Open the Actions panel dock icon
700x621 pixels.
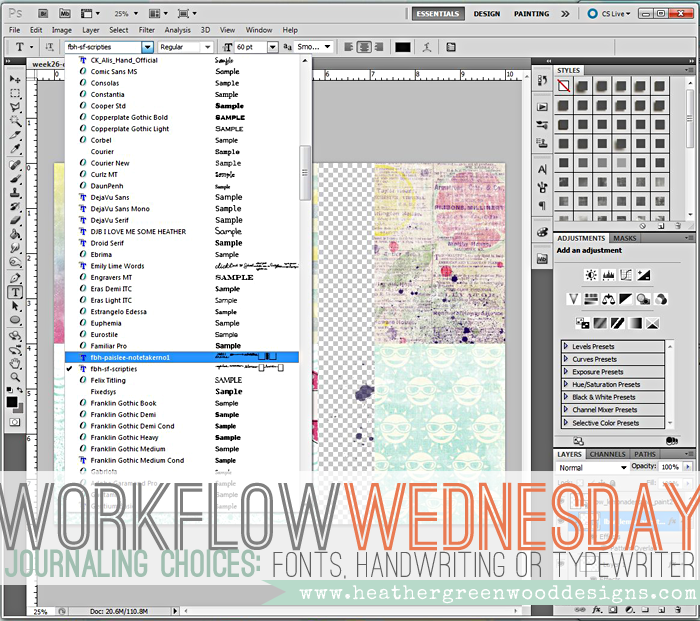click(542, 107)
